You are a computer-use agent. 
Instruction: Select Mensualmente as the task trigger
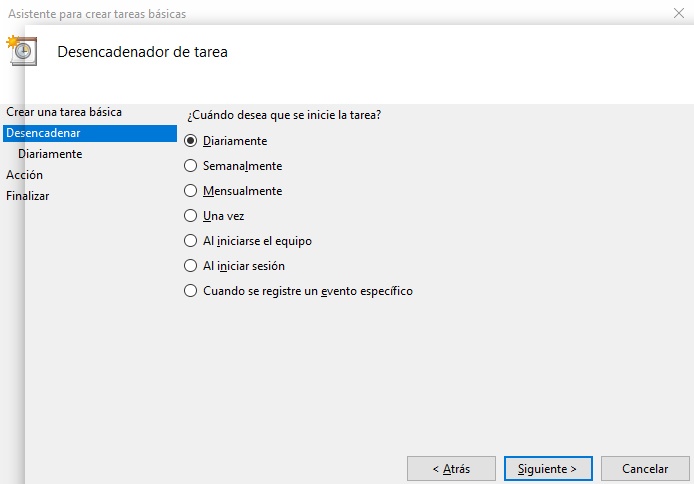(x=191, y=191)
